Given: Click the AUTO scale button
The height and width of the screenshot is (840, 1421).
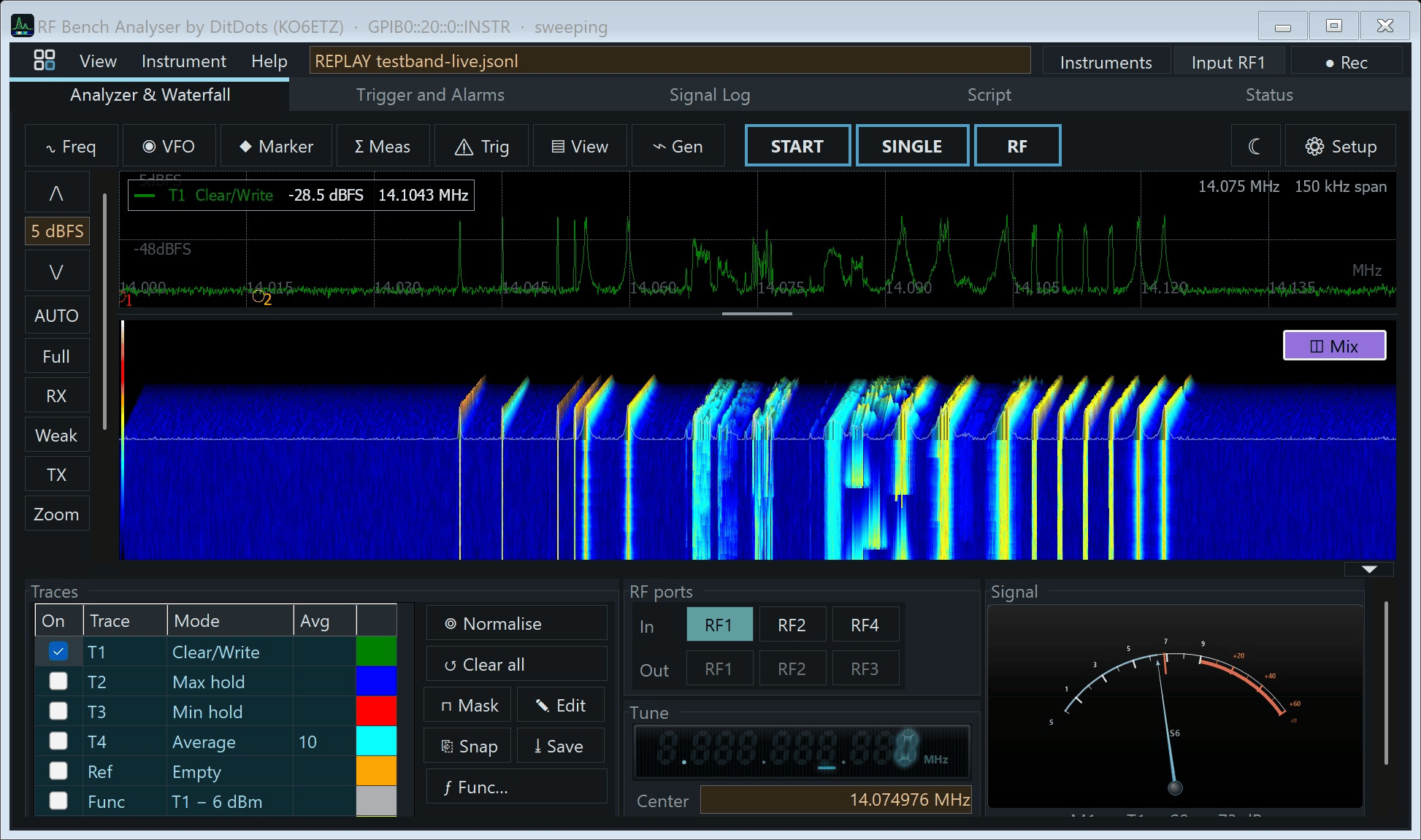Looking at the screenshot, I should point(57,315).
